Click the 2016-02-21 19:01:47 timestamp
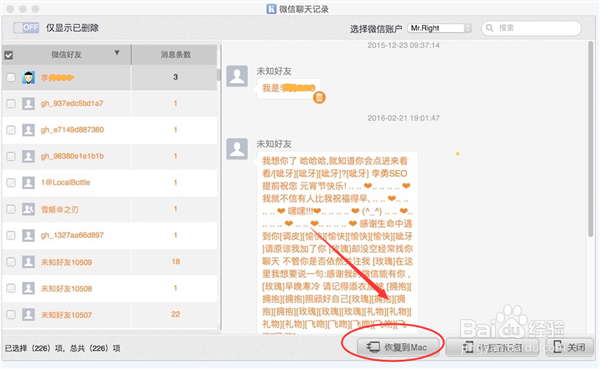600x369 pixels. click(x=403, y=118)
